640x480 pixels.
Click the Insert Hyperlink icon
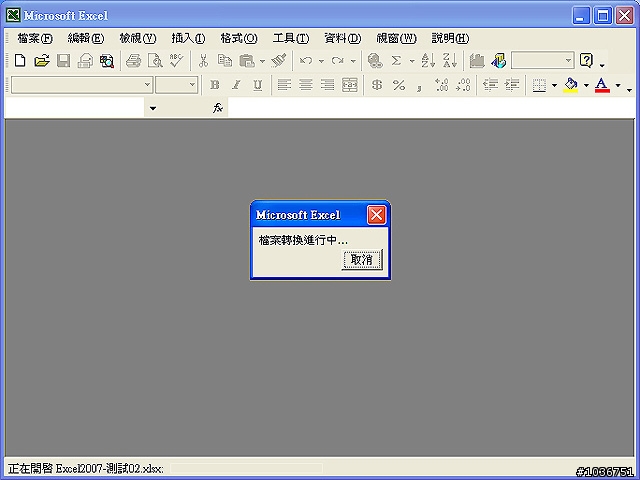(x=375, y=61)
